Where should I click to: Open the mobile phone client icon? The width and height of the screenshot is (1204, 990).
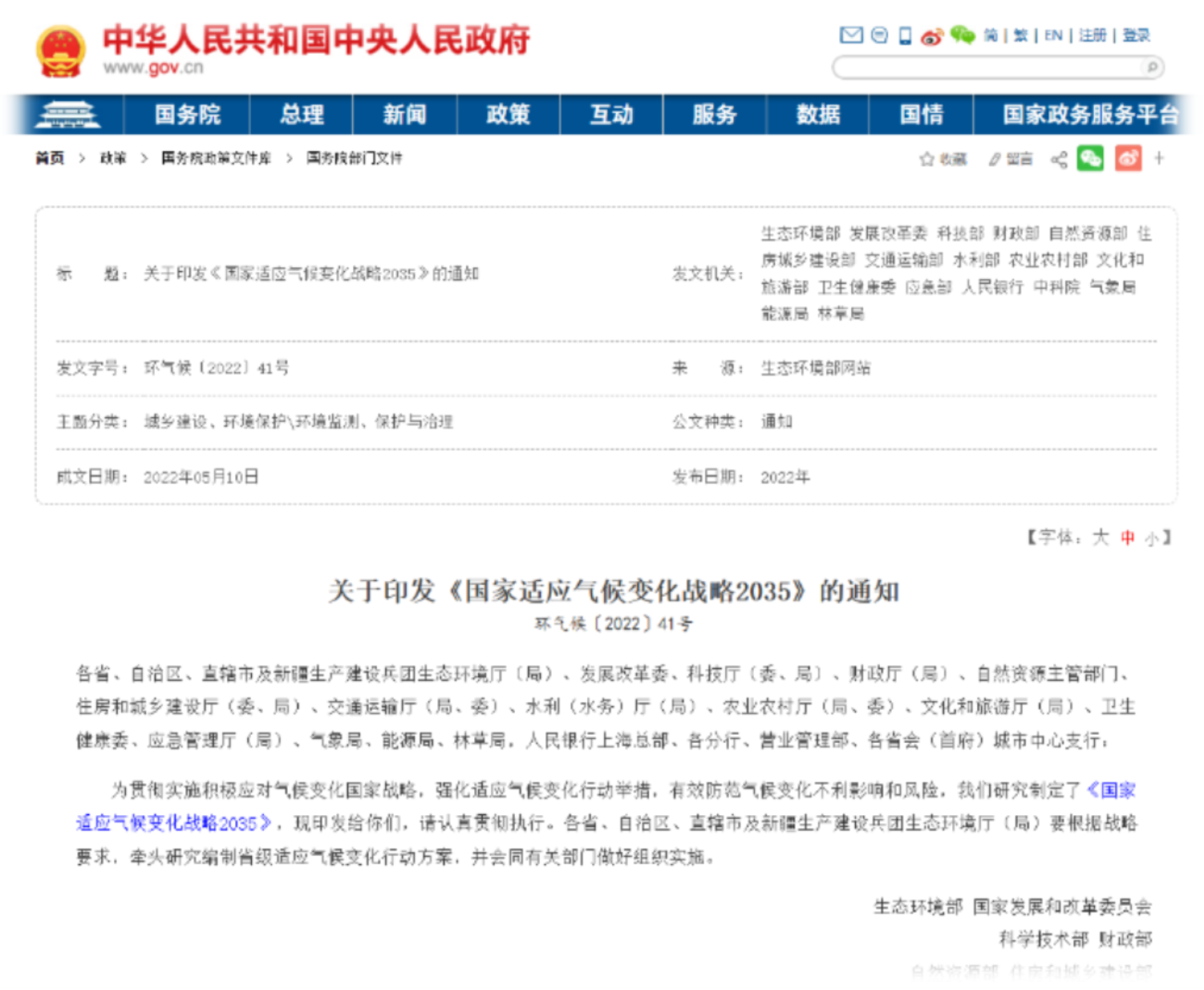click(x=905, y=35)
